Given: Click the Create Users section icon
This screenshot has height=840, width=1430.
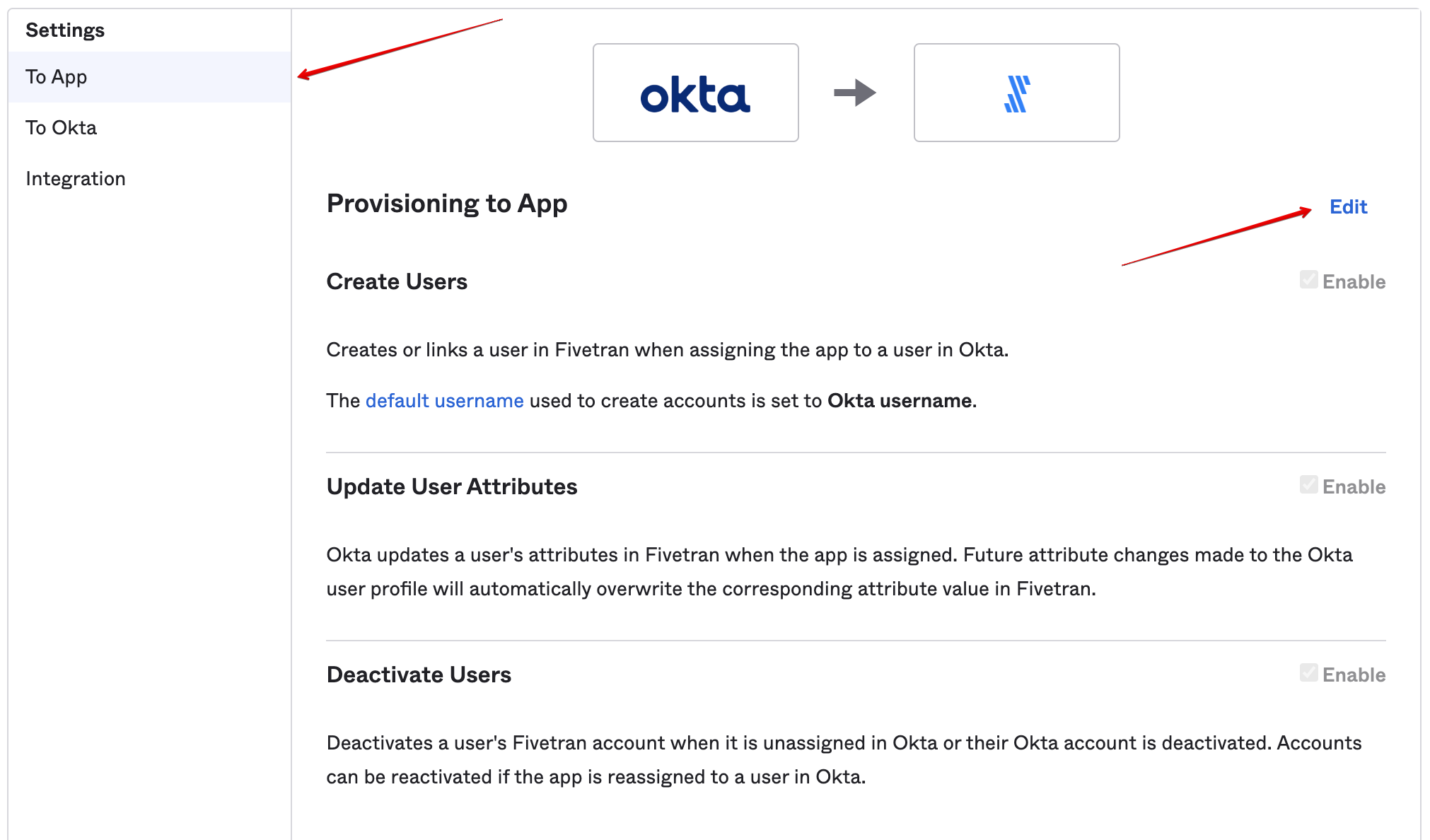Looking at the screenshot, I should (x=1306, y=281).
